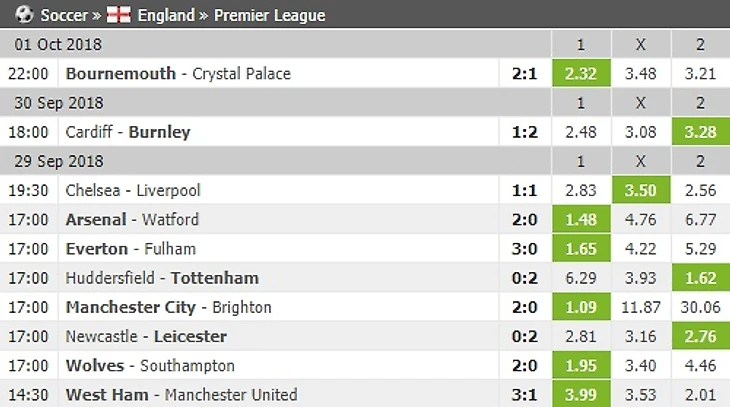This screenshot has height=407, width=730.
Task: Select draw odds 3.50 for Chelsea - Liverpool
Action: (x=640, y=190)
